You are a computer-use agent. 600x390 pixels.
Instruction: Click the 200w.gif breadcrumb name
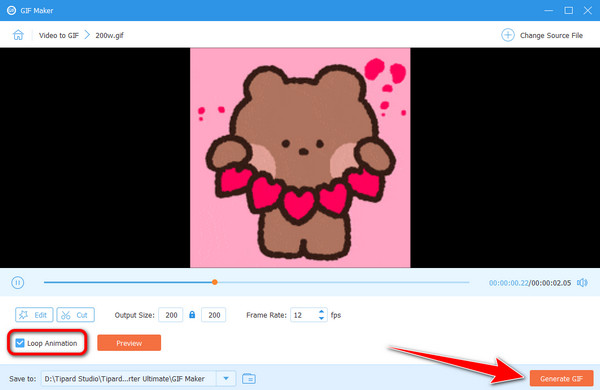point(109,35)
